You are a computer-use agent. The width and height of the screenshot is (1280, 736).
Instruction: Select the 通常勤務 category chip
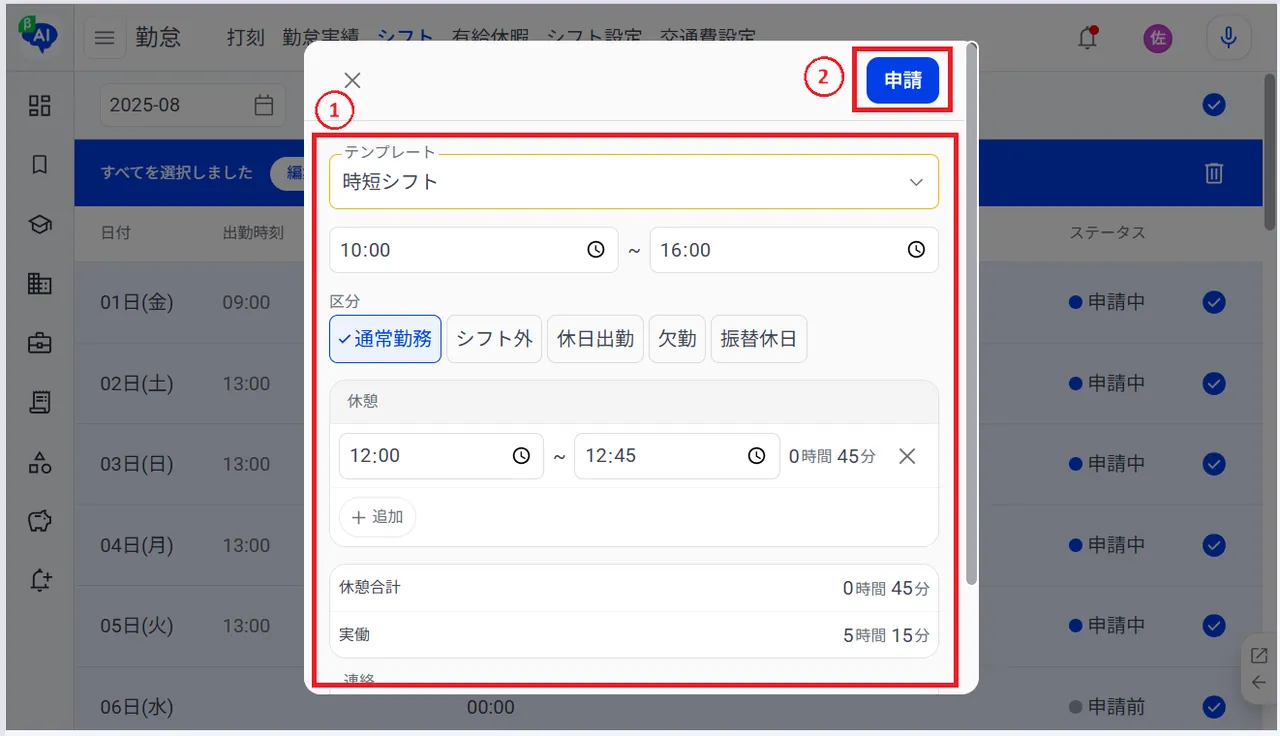385,339
